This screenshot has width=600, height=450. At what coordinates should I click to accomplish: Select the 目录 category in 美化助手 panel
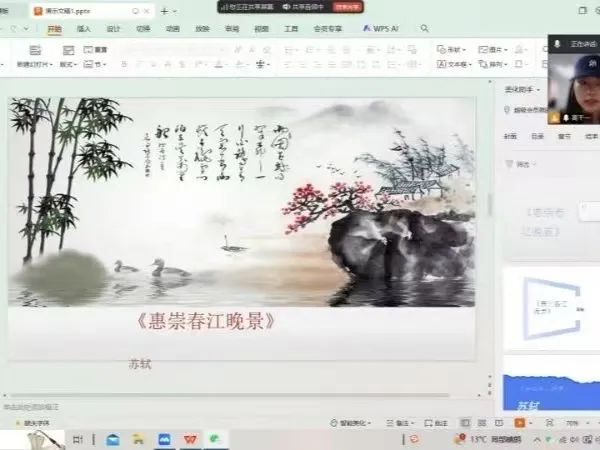point(537,136)
